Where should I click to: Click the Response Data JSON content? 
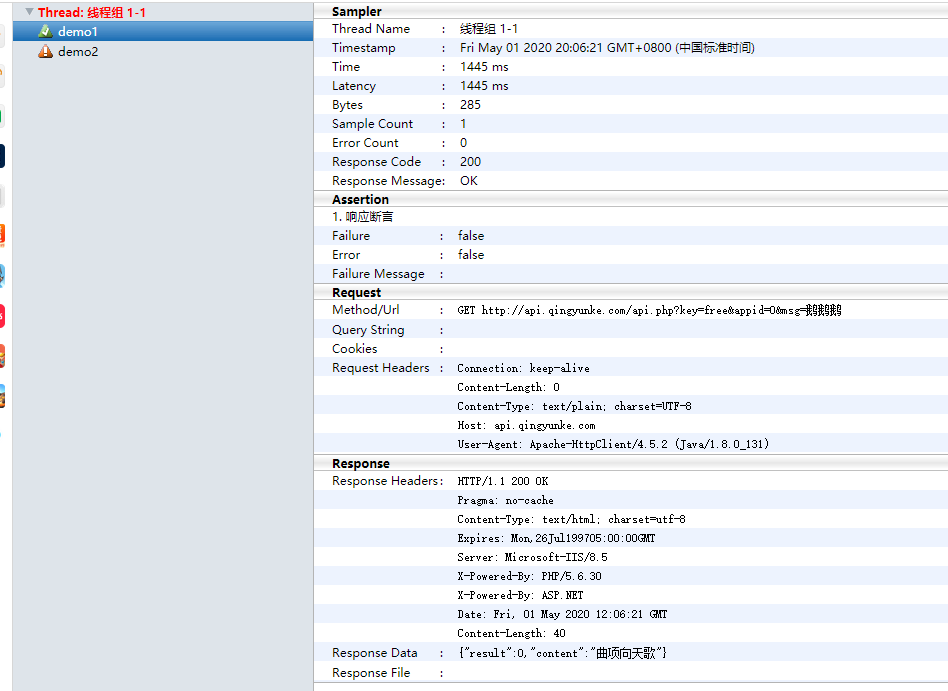560,652
